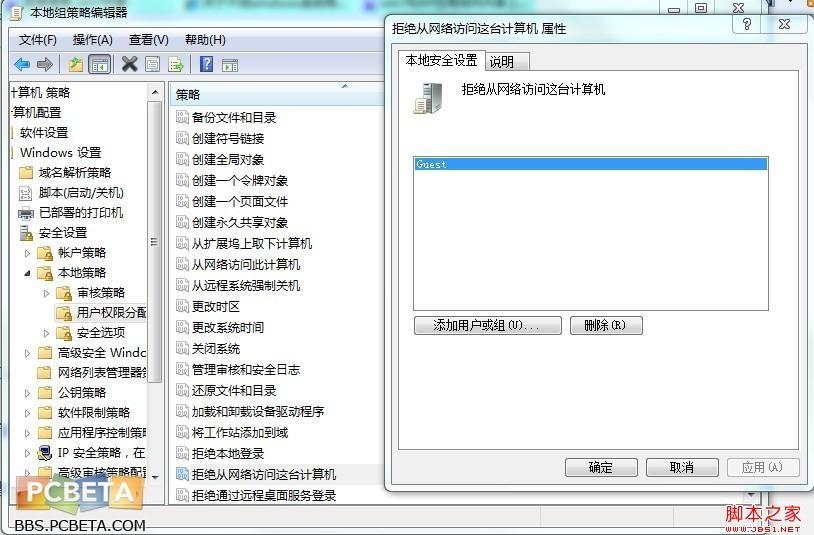This screenshot has height=535, width=814.
Task: Click the Export list toolbar icon
Action: [176, 65]
